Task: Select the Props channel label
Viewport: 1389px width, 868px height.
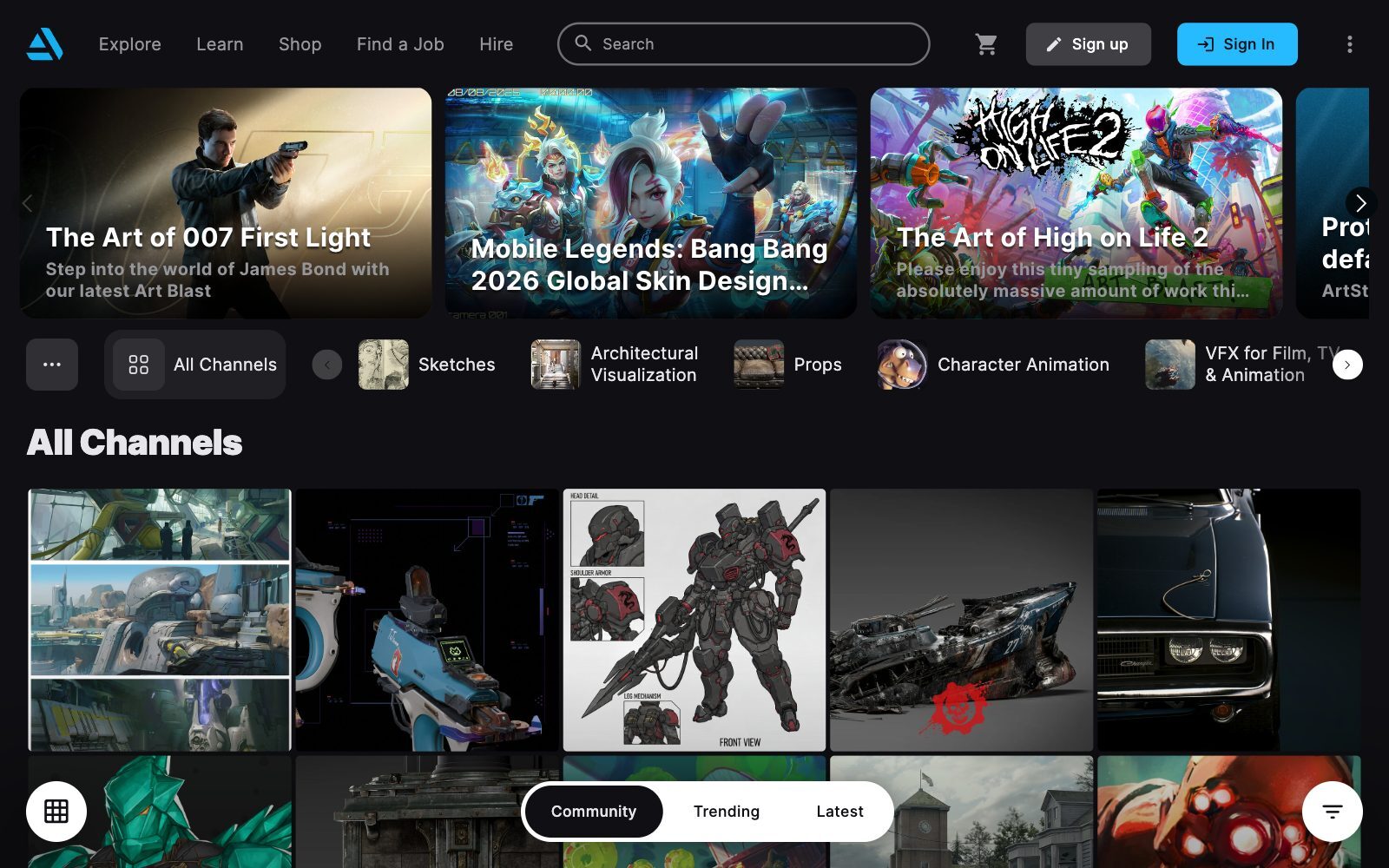Action: click(818, 365)
